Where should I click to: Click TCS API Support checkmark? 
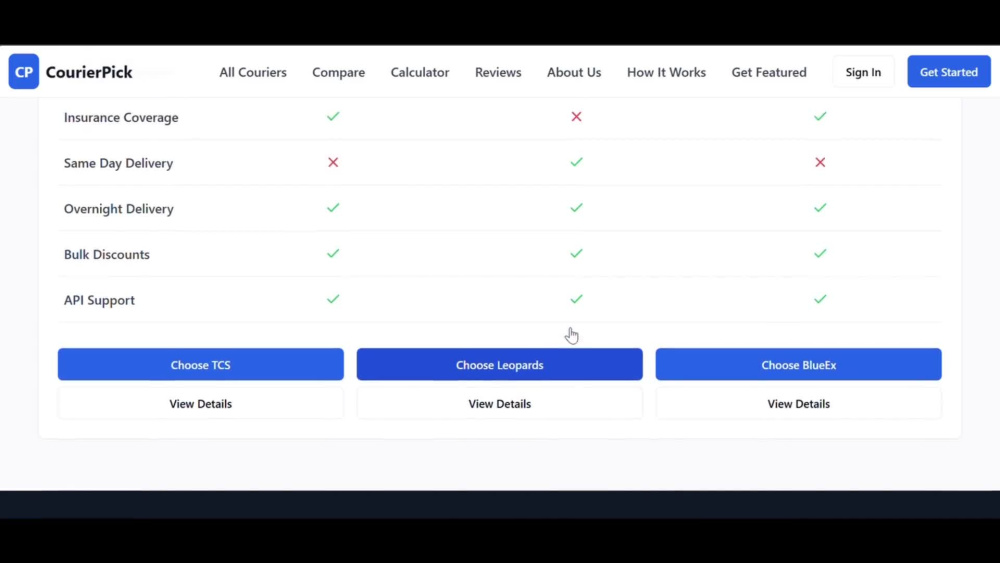333,299
